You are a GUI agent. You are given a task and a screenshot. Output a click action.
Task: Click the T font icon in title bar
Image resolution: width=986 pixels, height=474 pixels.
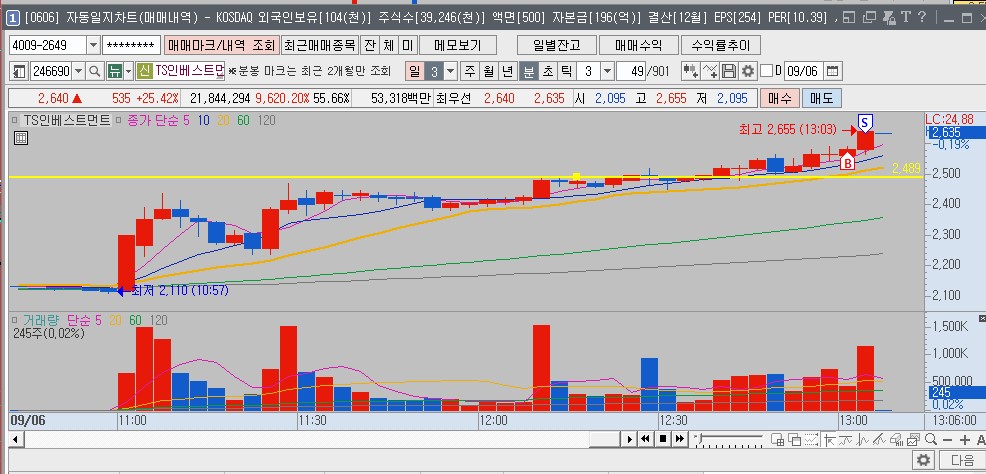pyautogui.click(x=905, y=17)
